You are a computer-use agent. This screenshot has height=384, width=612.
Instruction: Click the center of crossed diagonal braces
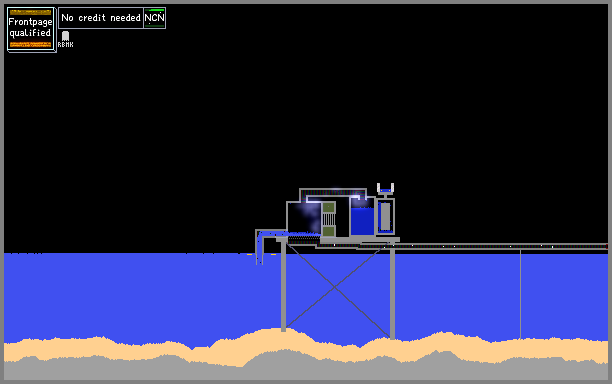(334, 288)
